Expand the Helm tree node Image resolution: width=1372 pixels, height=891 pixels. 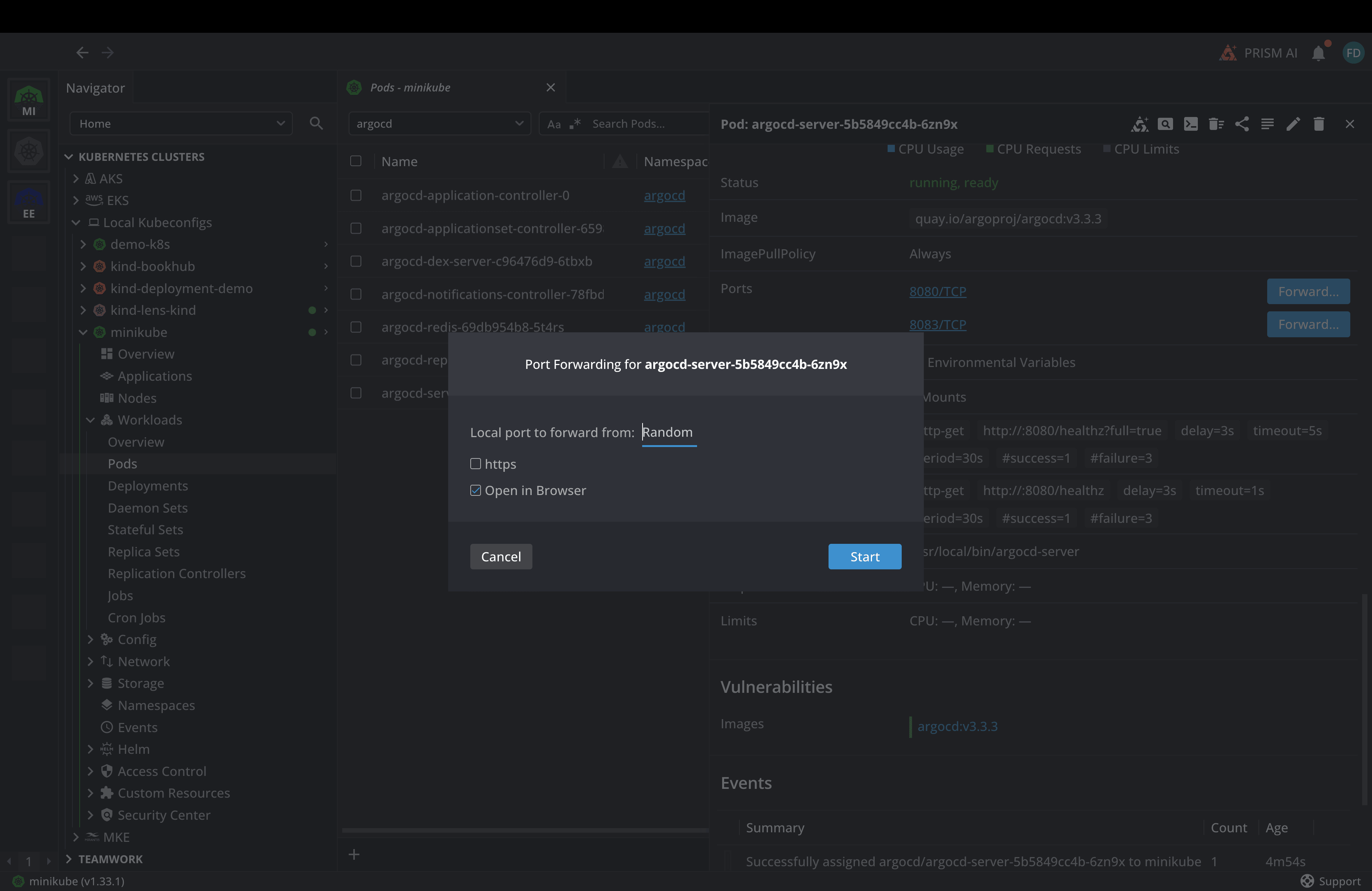coord(90,749)
